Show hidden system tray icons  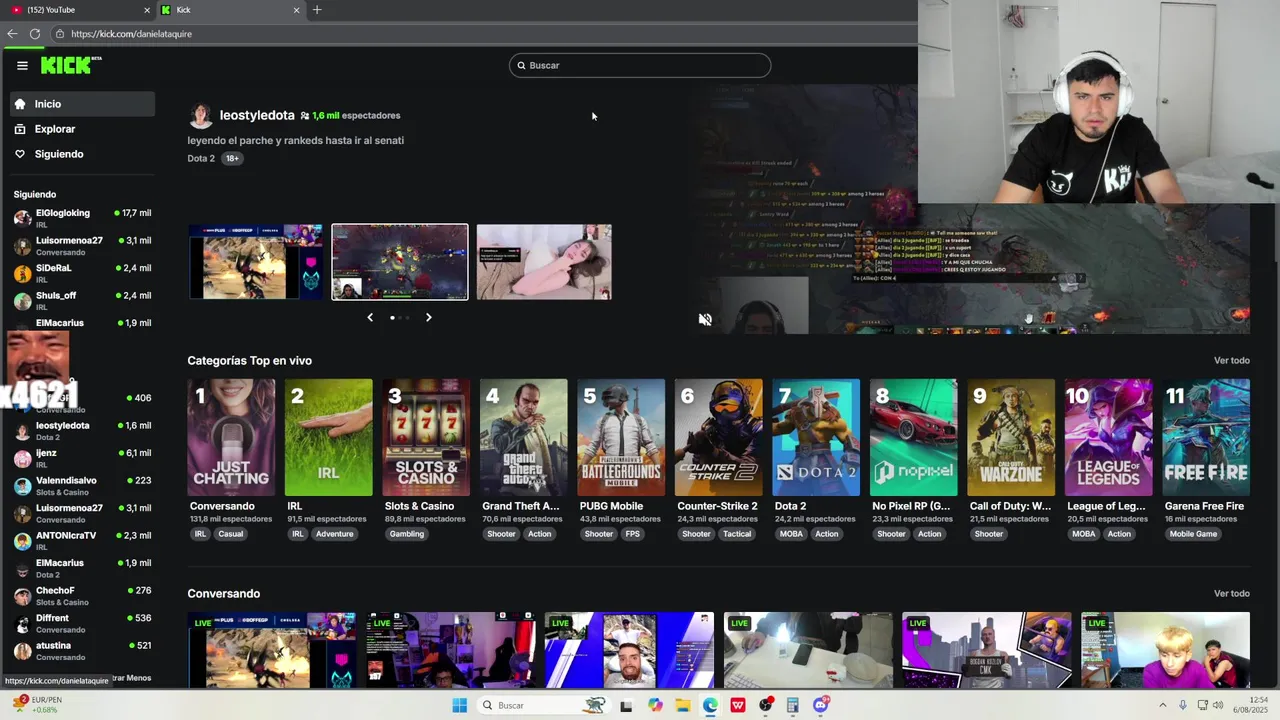click(x=1163, y=706)
